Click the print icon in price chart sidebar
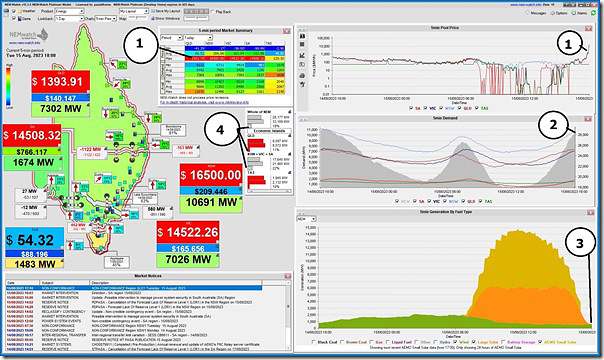Viewport: 604px width, 360px height. pos(302,75)
